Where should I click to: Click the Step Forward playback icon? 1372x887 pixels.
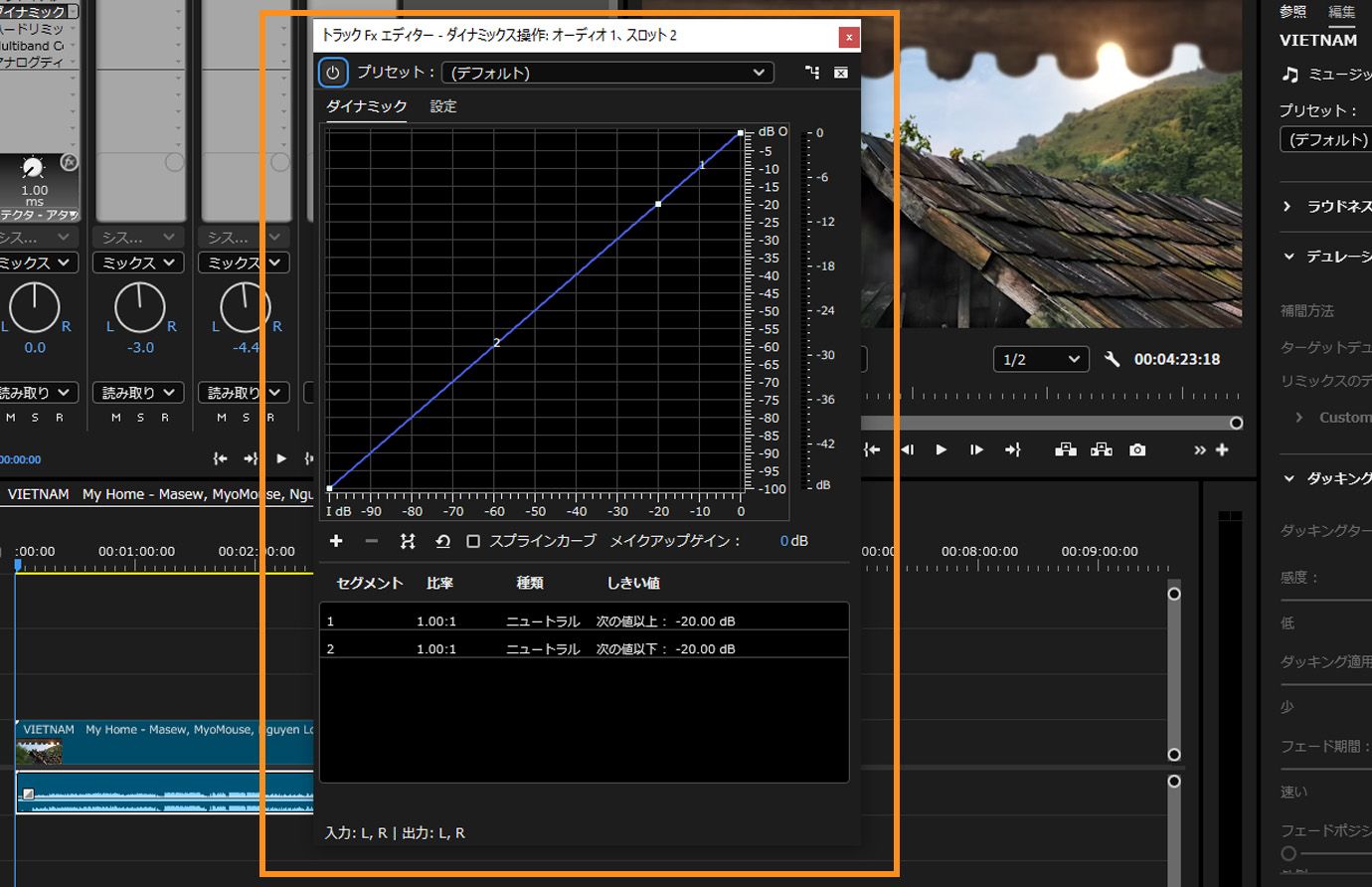coord(976,449)
